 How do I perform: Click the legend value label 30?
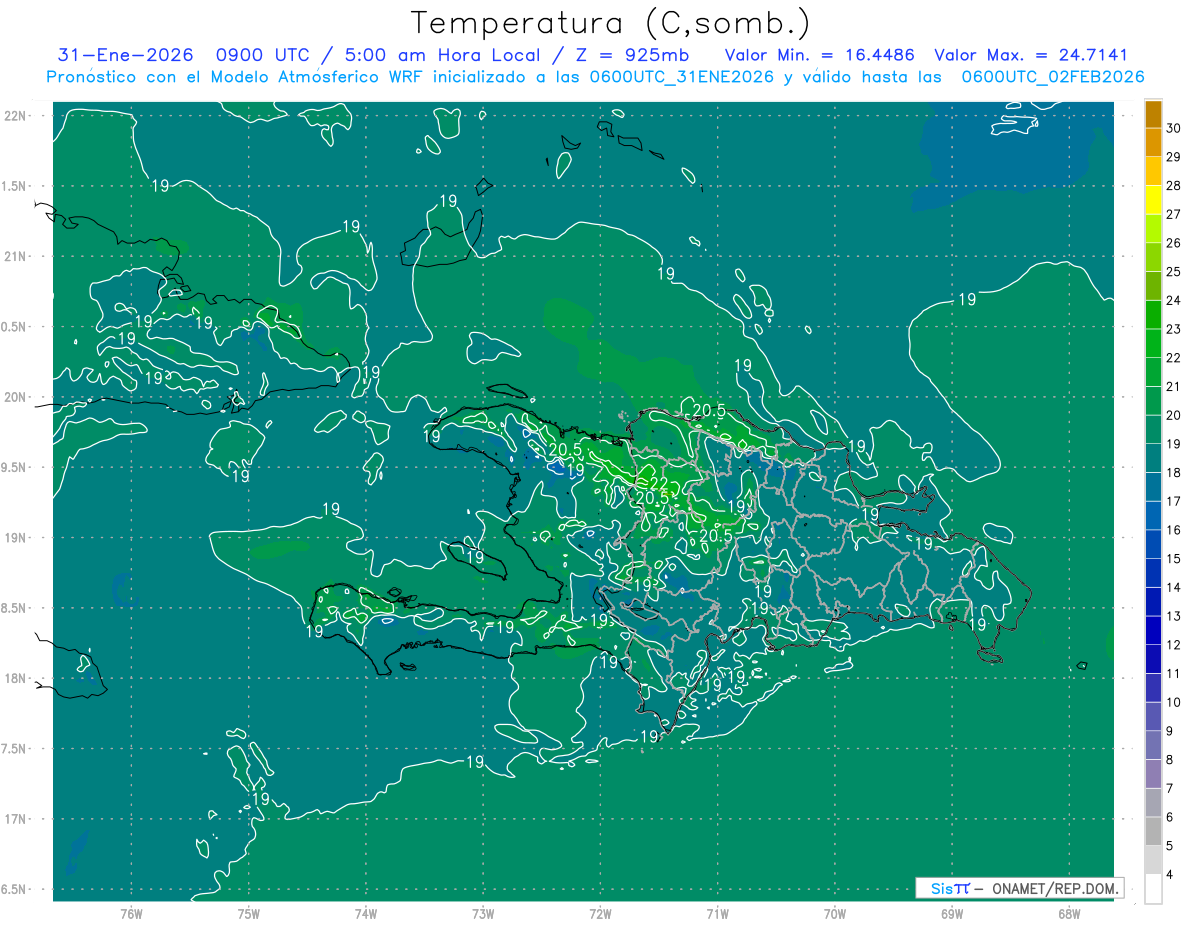1173,128
